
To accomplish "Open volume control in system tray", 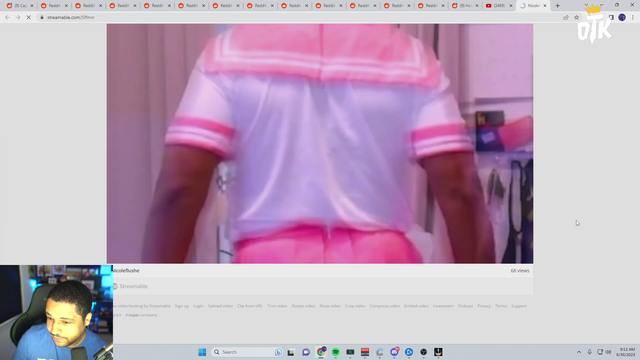I will pyautogui.click(x=608, y=352).
